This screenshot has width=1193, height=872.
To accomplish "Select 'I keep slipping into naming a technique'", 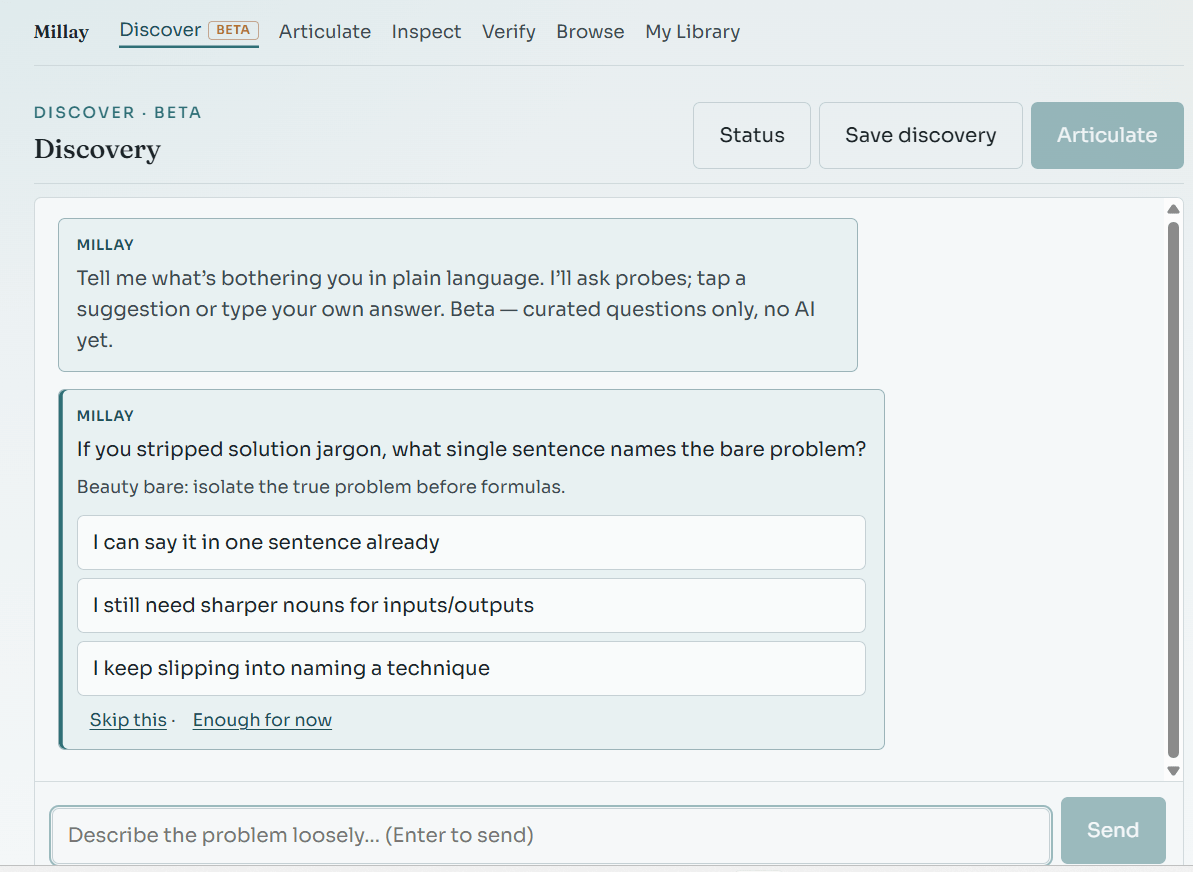I will coord(471,669).
